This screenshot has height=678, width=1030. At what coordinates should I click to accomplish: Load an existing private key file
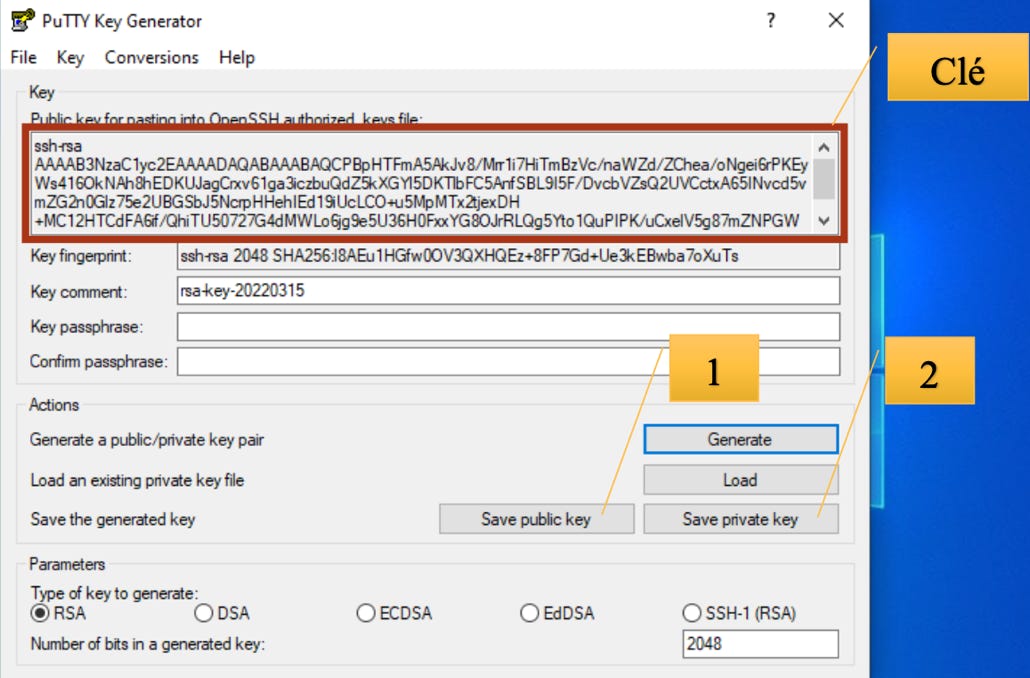(x=740, y=479)
